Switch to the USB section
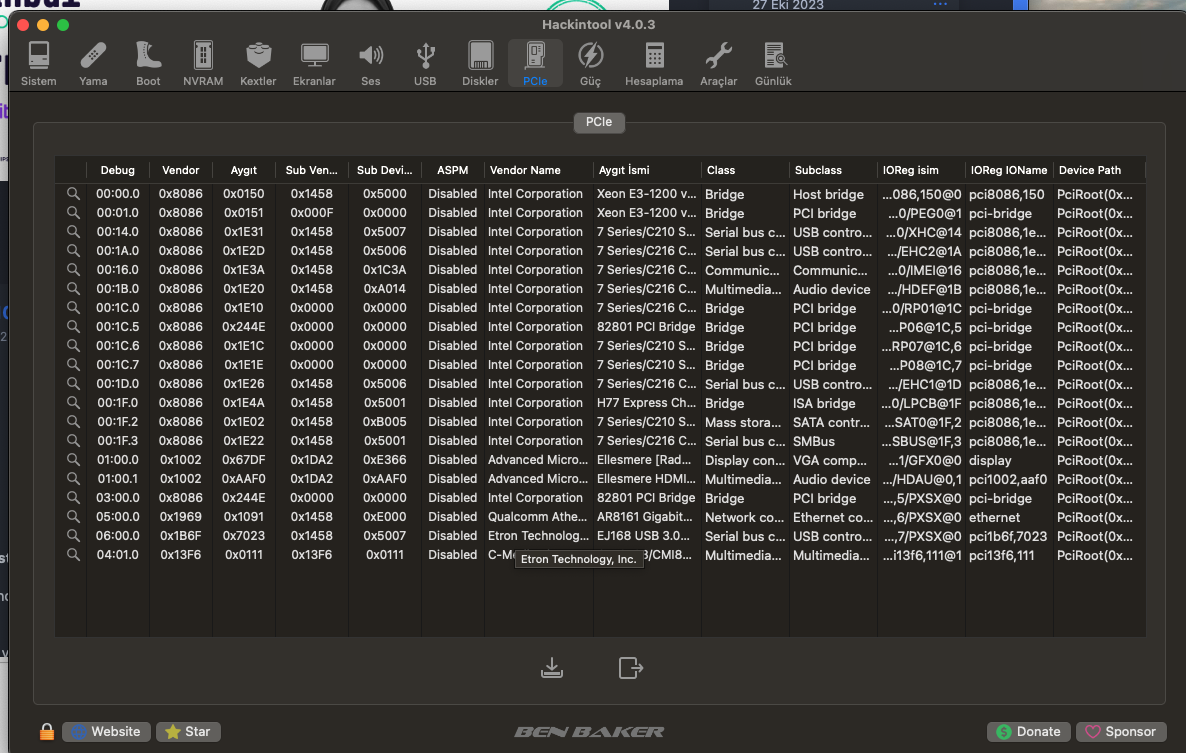This screenshot has height=753, width=1186. coord(425,63)
